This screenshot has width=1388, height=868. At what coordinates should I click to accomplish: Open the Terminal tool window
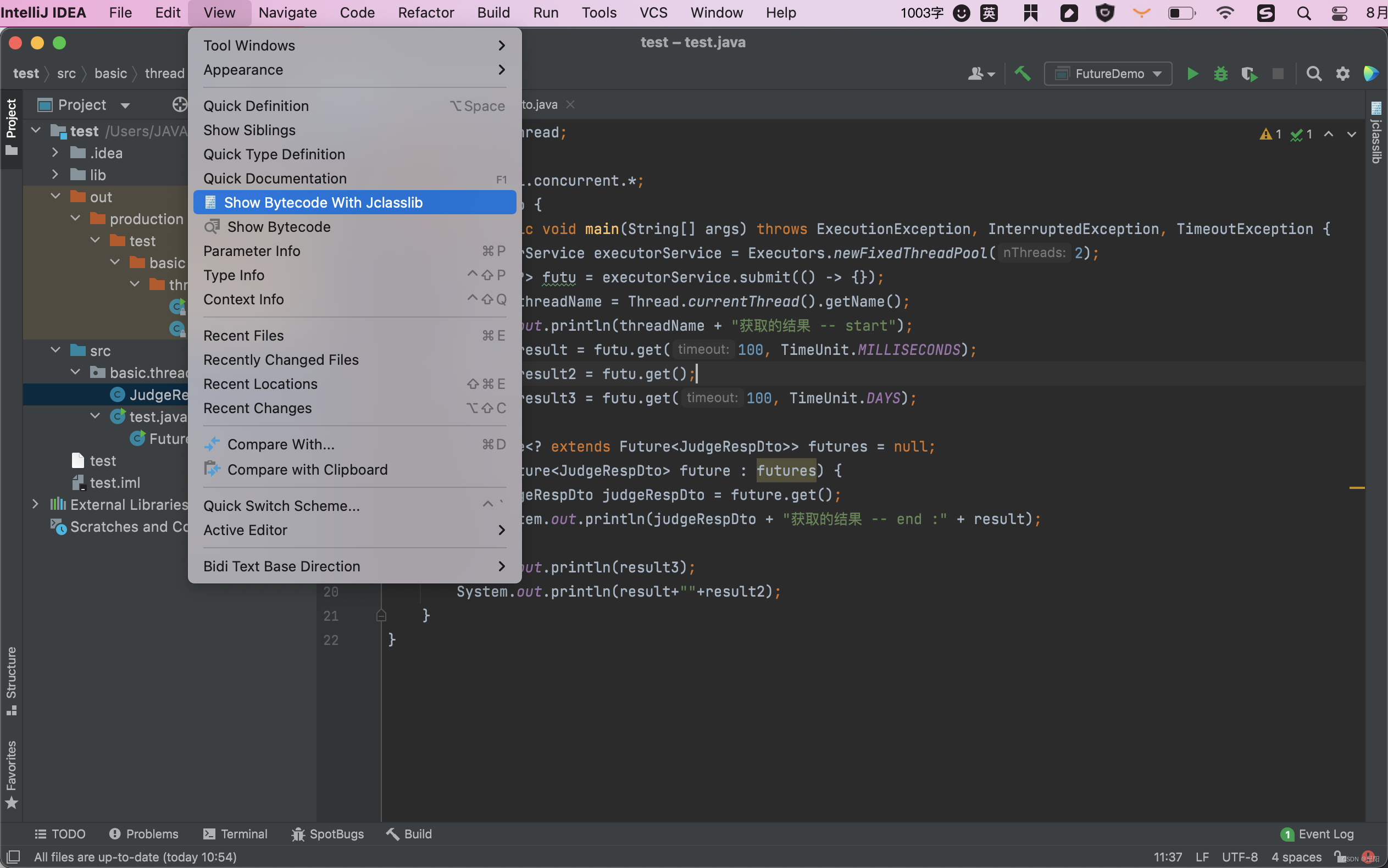[x=235, y=833]
